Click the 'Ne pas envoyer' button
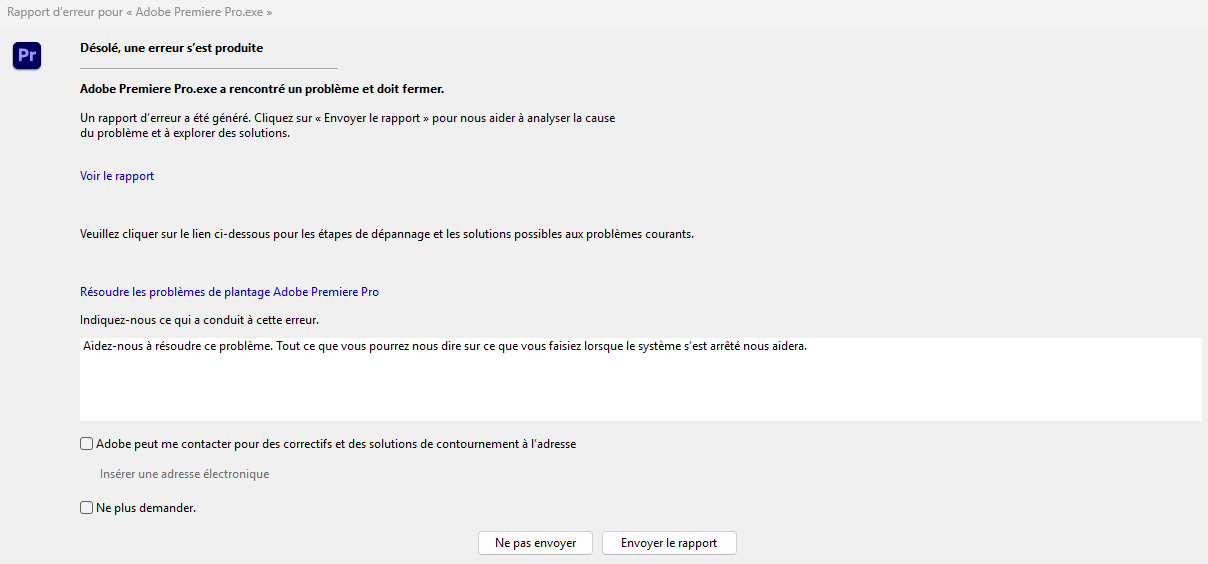This screenshot has width=1208, height=564. (x=536, y=543)
